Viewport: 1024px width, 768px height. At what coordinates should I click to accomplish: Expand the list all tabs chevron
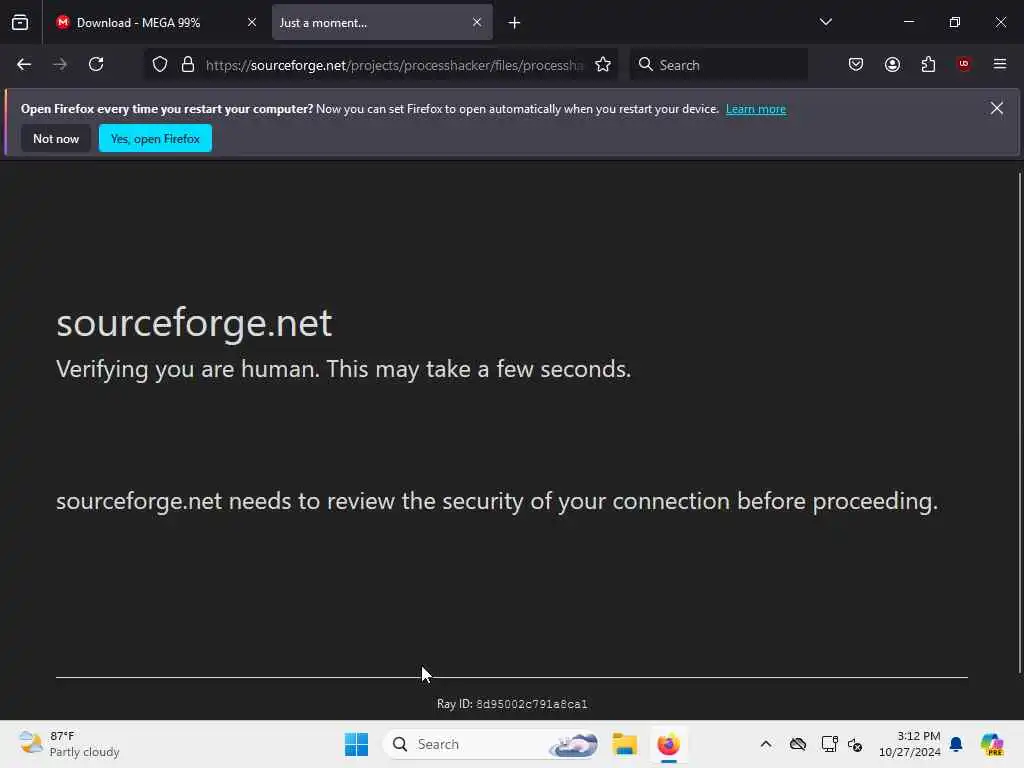pos(825,22)
